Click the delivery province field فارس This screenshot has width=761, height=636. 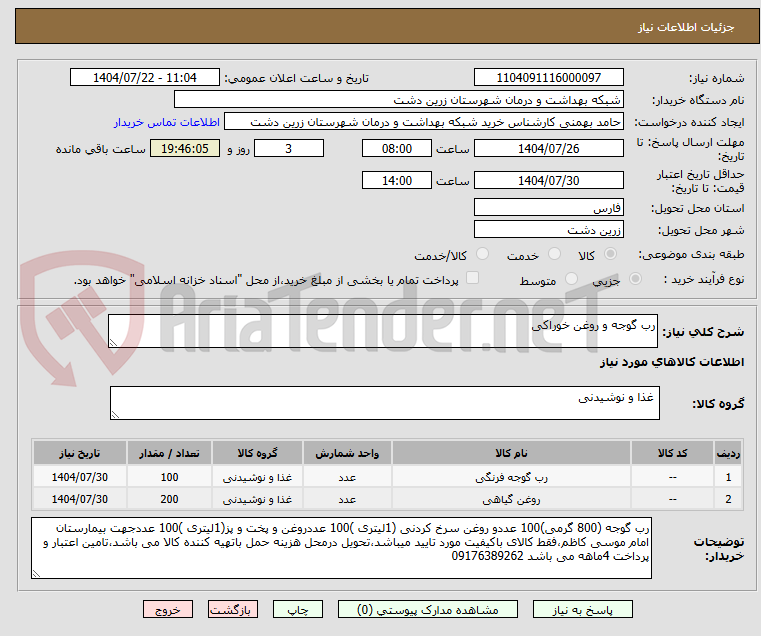548,208
